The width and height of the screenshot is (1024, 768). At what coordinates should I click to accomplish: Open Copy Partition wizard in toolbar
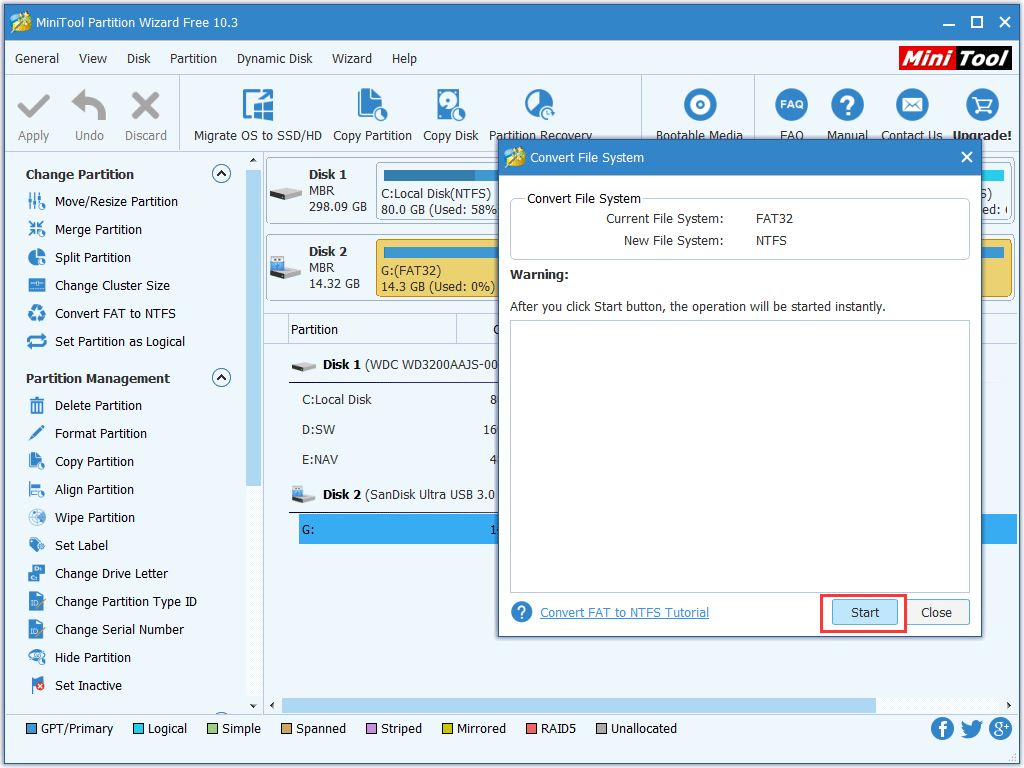tap(372, 116)
